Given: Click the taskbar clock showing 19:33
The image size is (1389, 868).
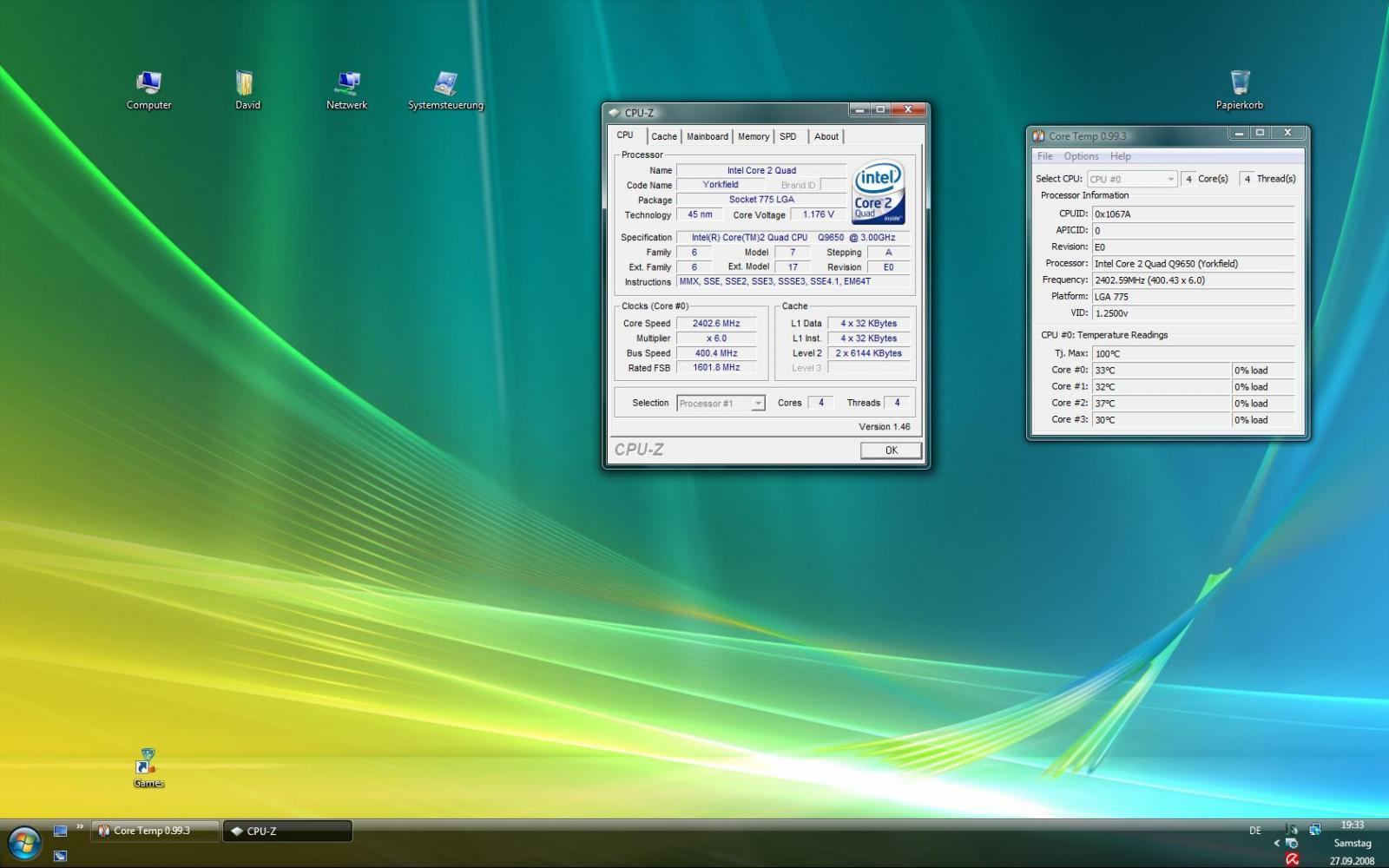Looking at the screenshot, I should coord(1352,825).
